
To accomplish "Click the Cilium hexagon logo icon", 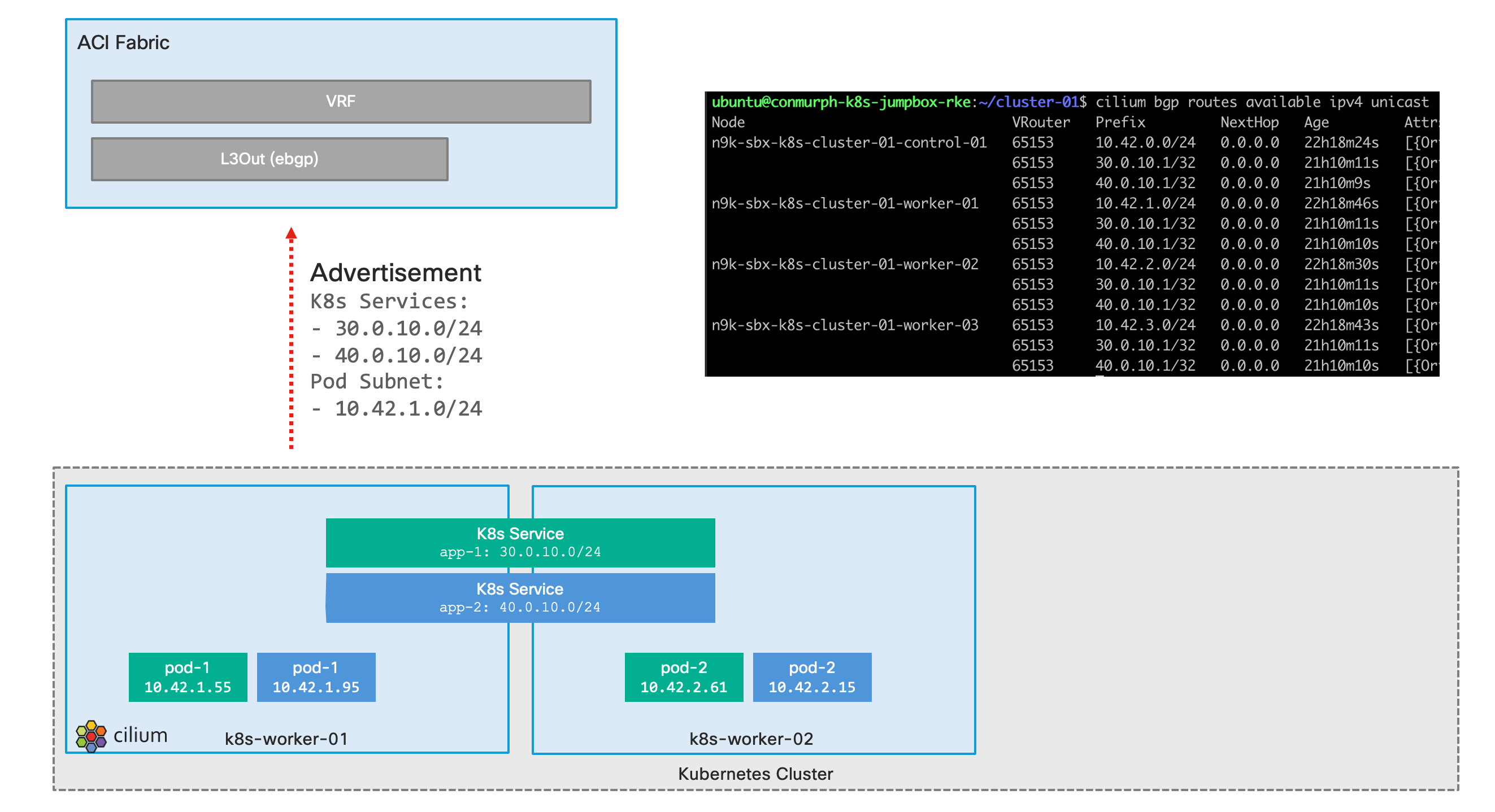I will coord(91,736).
